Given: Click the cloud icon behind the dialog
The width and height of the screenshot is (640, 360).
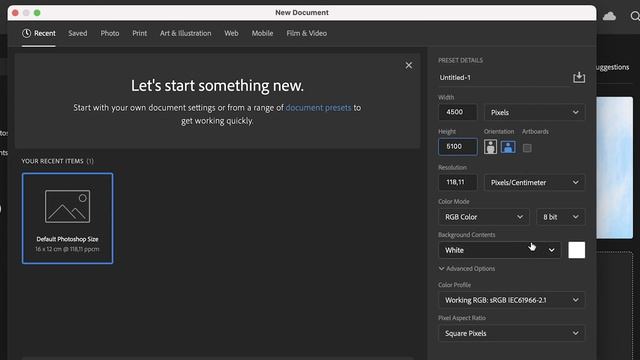Looking at the screenshot, I should pyautogui.click(x=609, y=16).
